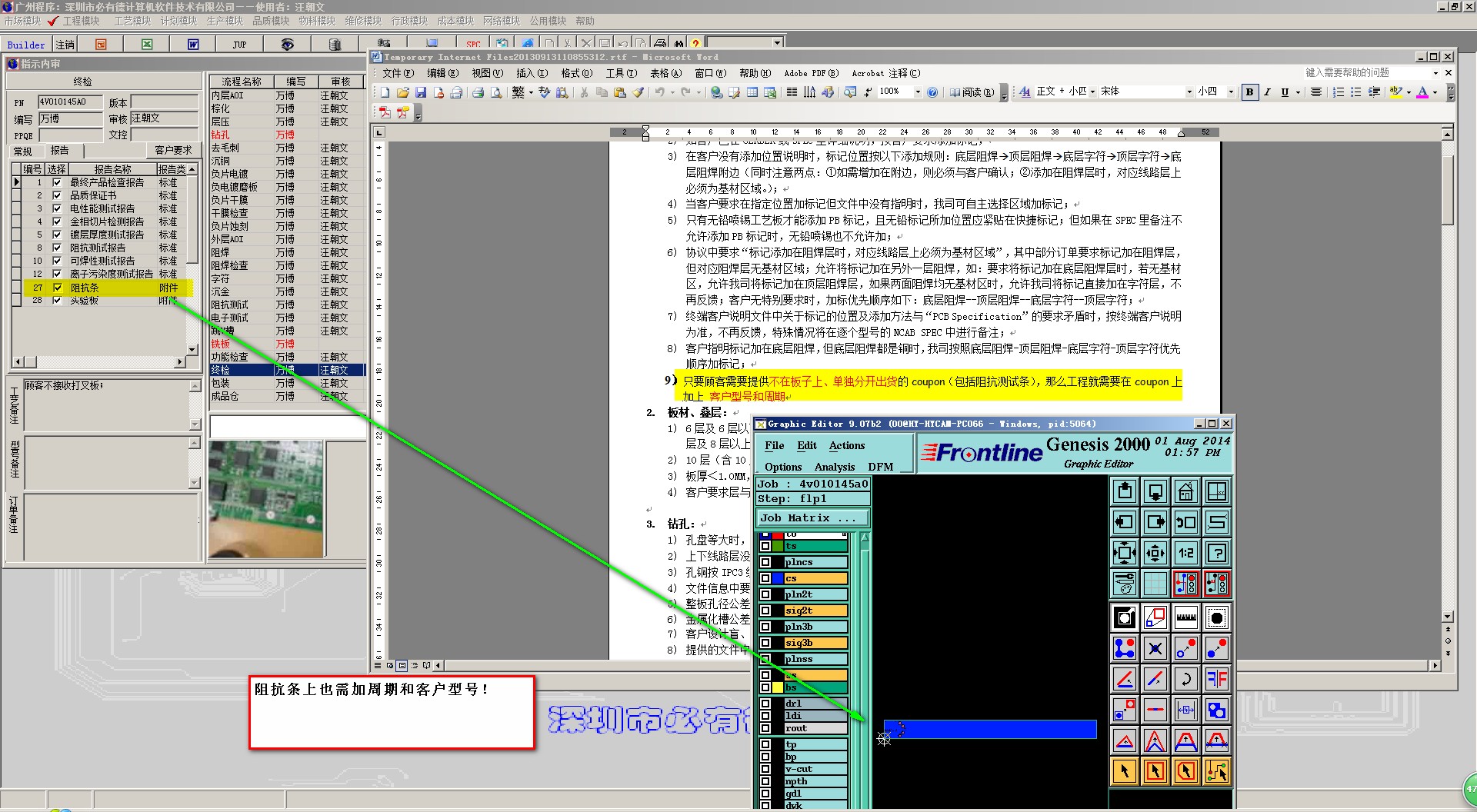Screen dimensions: 1477x812
Task: Open the underline style dropdown arrow
Action: coord(1298,92)
